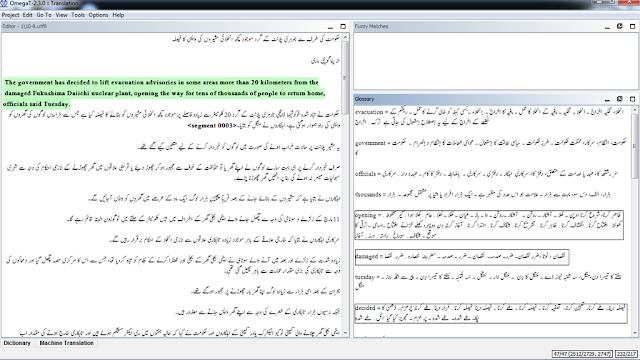
Task: Click Glossary scrollbar up arrow
Action: click(635, 110)
